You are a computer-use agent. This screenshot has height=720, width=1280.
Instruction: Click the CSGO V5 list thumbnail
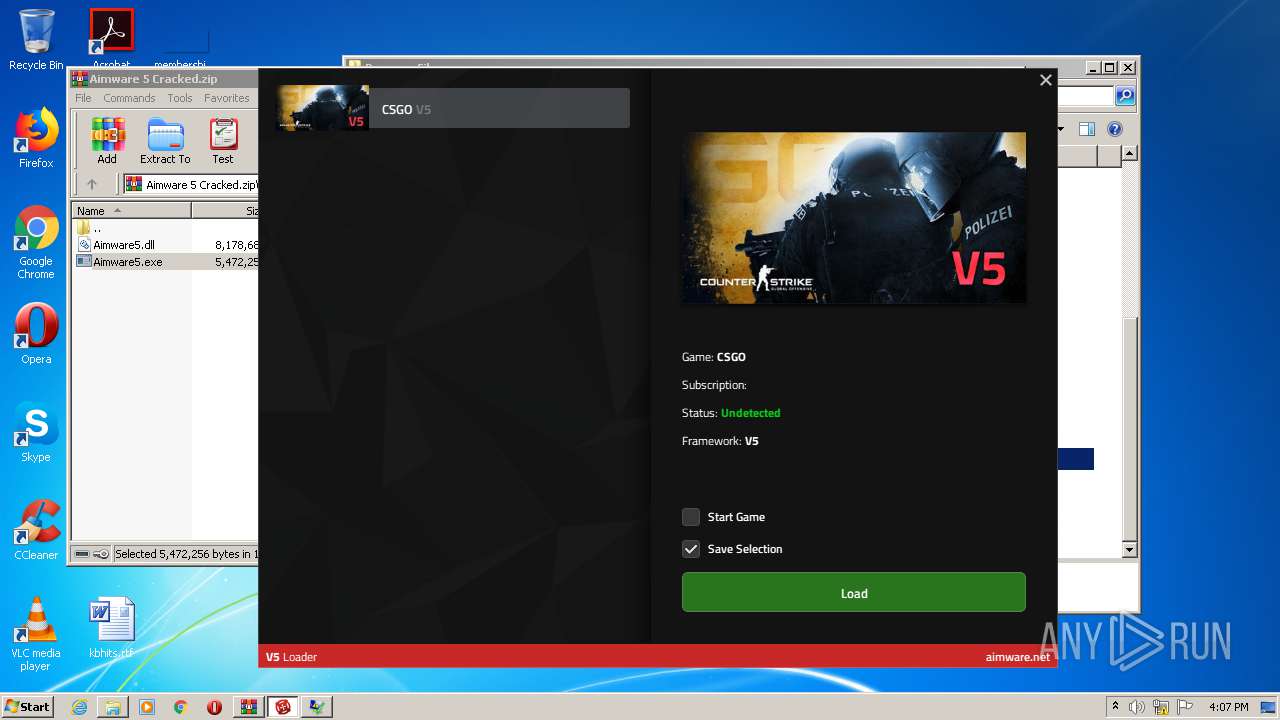click(x=322, y=108)
